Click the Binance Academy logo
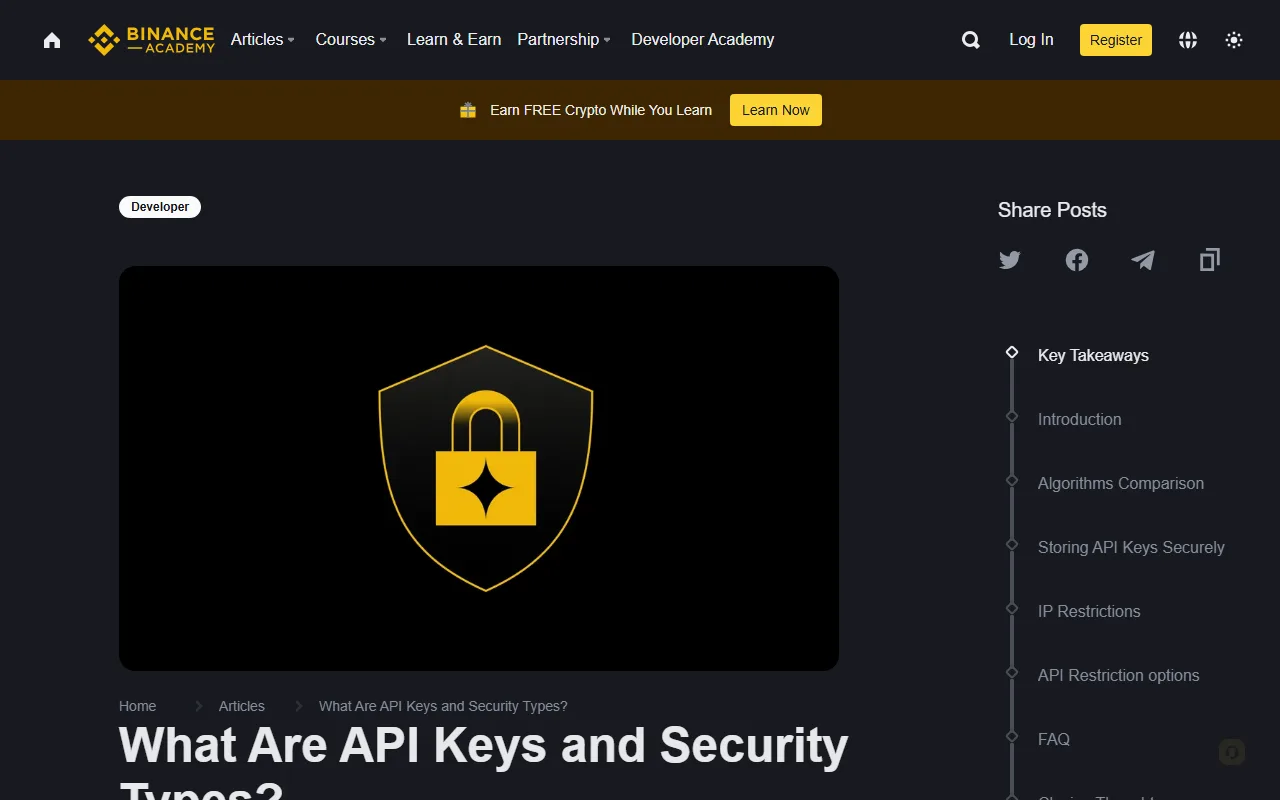This screenshot has width=1280, height=800. click(x=151, y=40)
